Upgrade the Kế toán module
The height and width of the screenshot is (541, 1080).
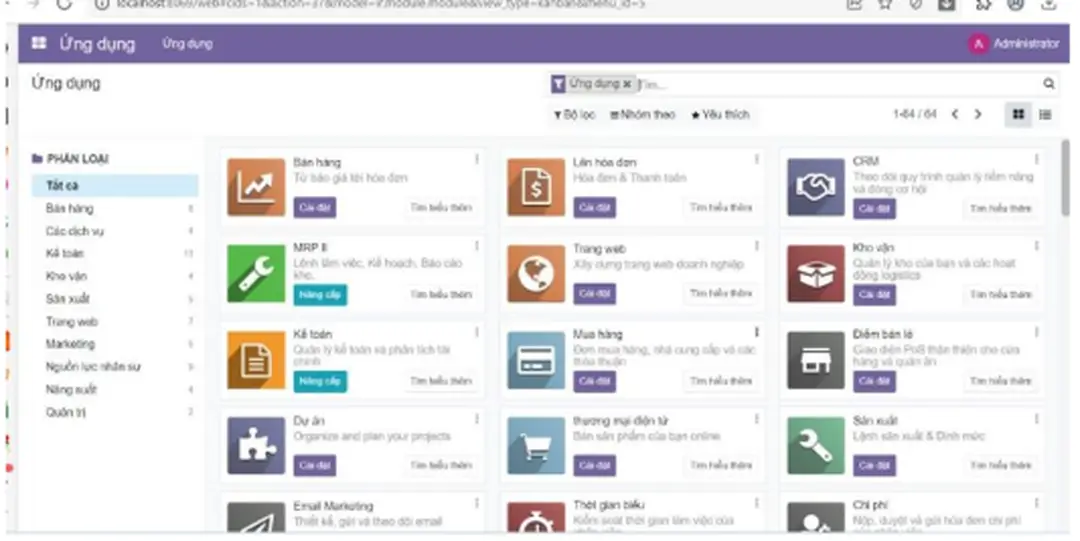[320, 381]
